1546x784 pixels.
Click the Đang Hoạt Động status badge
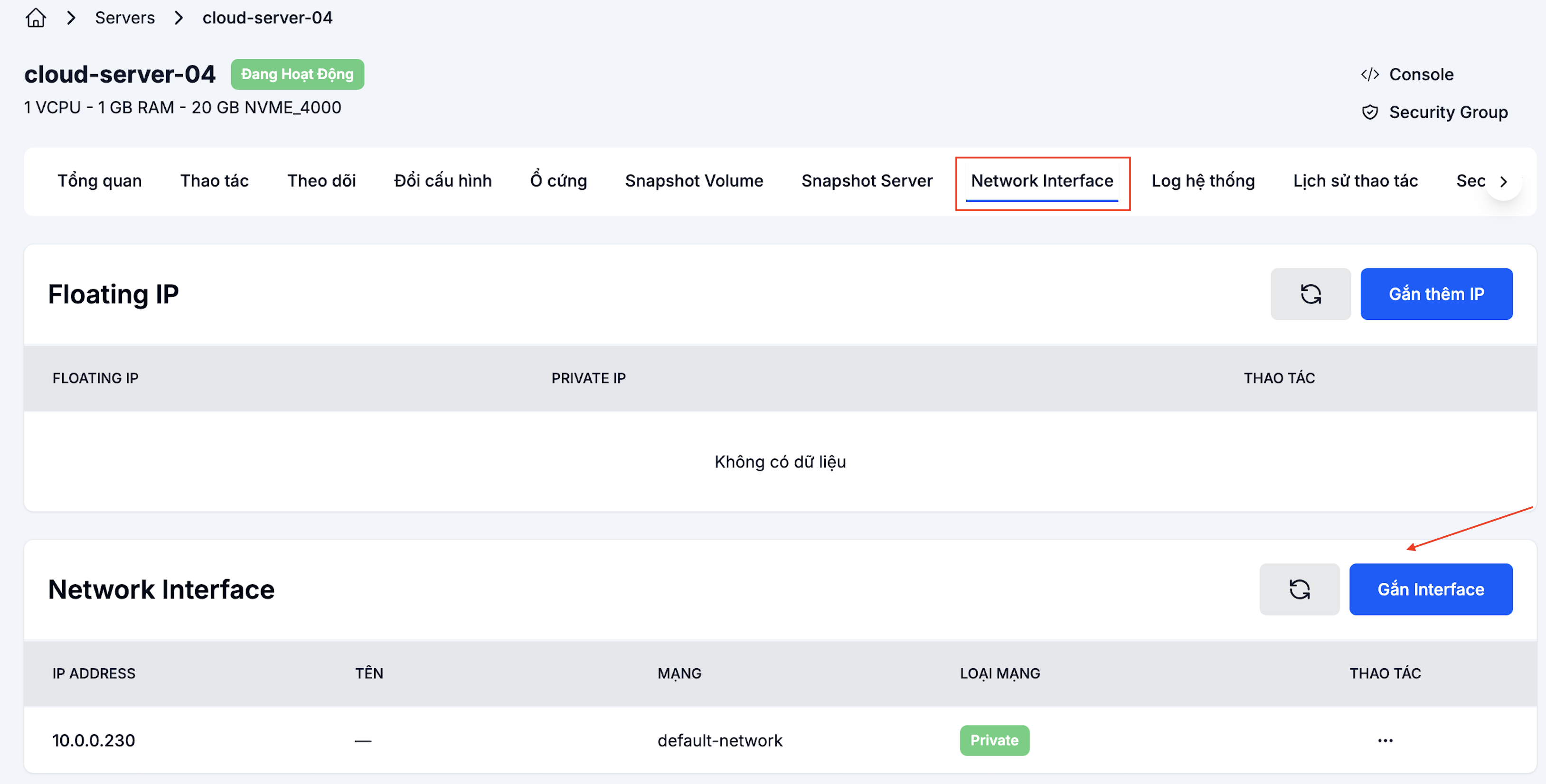(x=297, y=75)
